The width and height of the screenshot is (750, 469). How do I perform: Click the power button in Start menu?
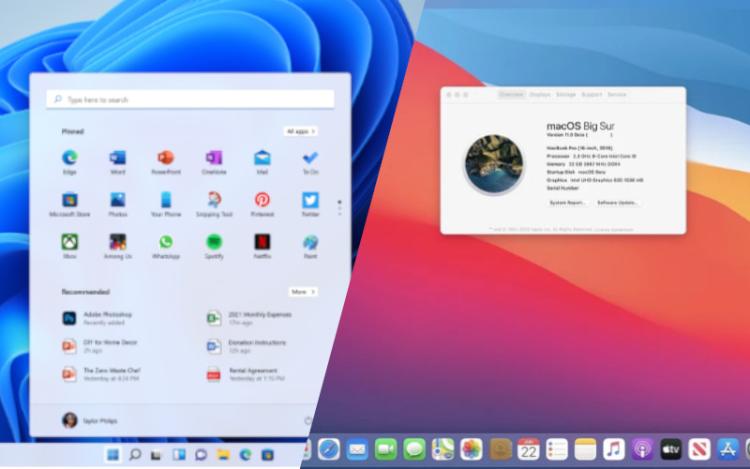click(x=308, y=421)
